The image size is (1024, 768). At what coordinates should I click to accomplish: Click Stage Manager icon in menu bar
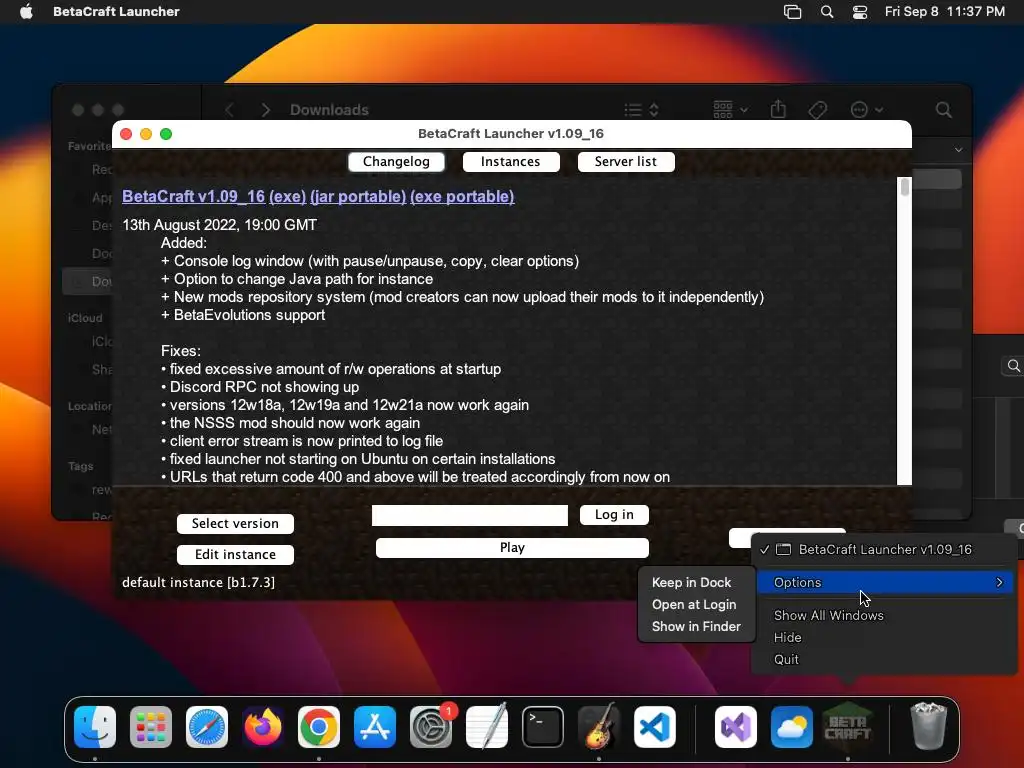click(792, 11)
